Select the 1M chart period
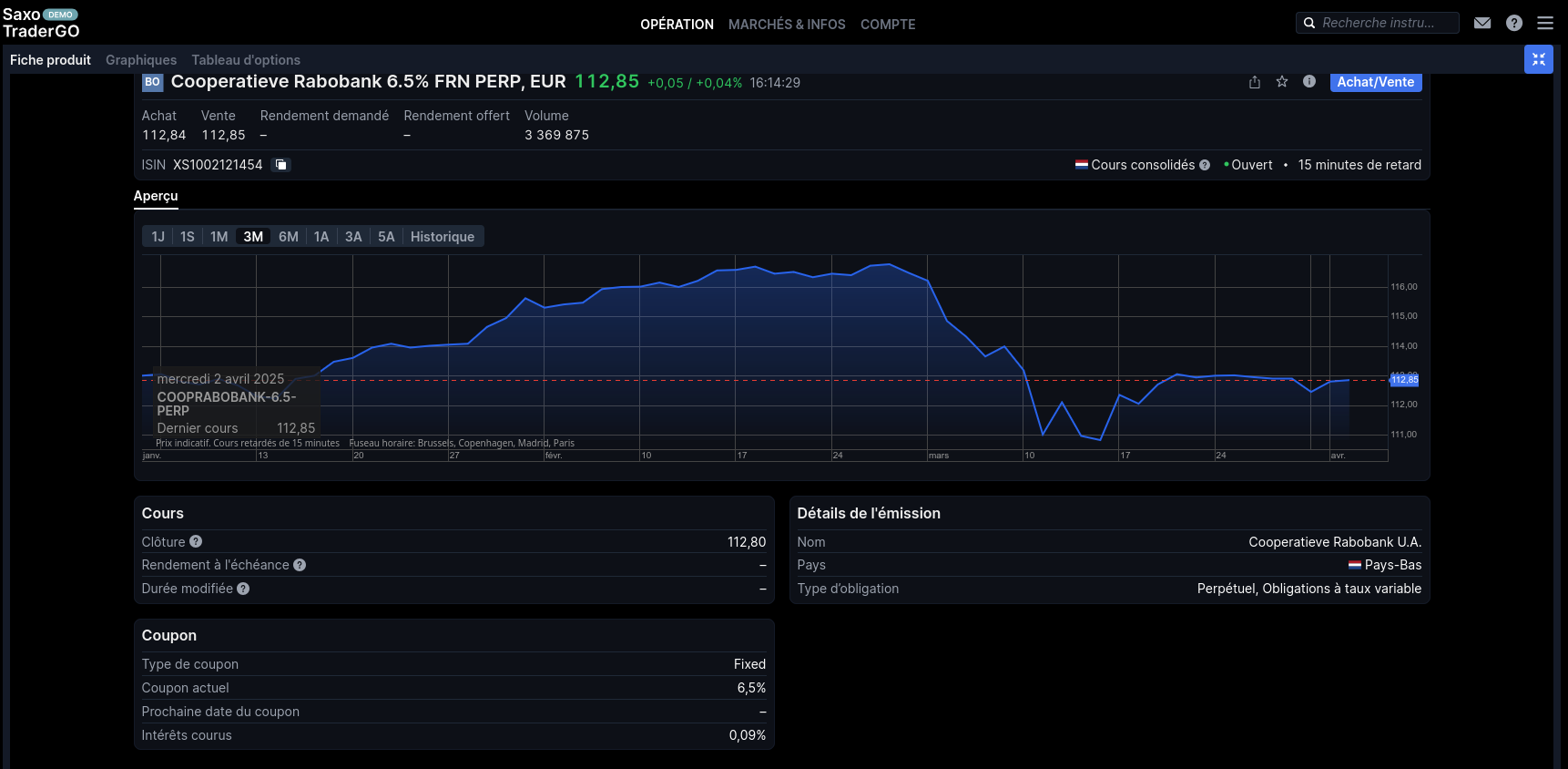Viewport: 1568px width, 769px height. pos(219,237)
